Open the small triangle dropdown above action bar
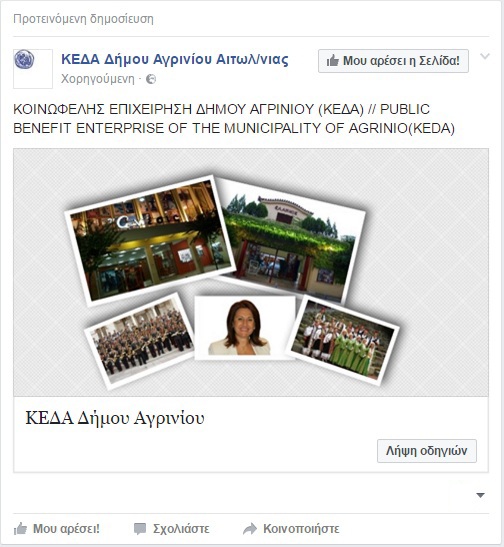The width and height of the screenshot is (504, 547). [481, 495]
